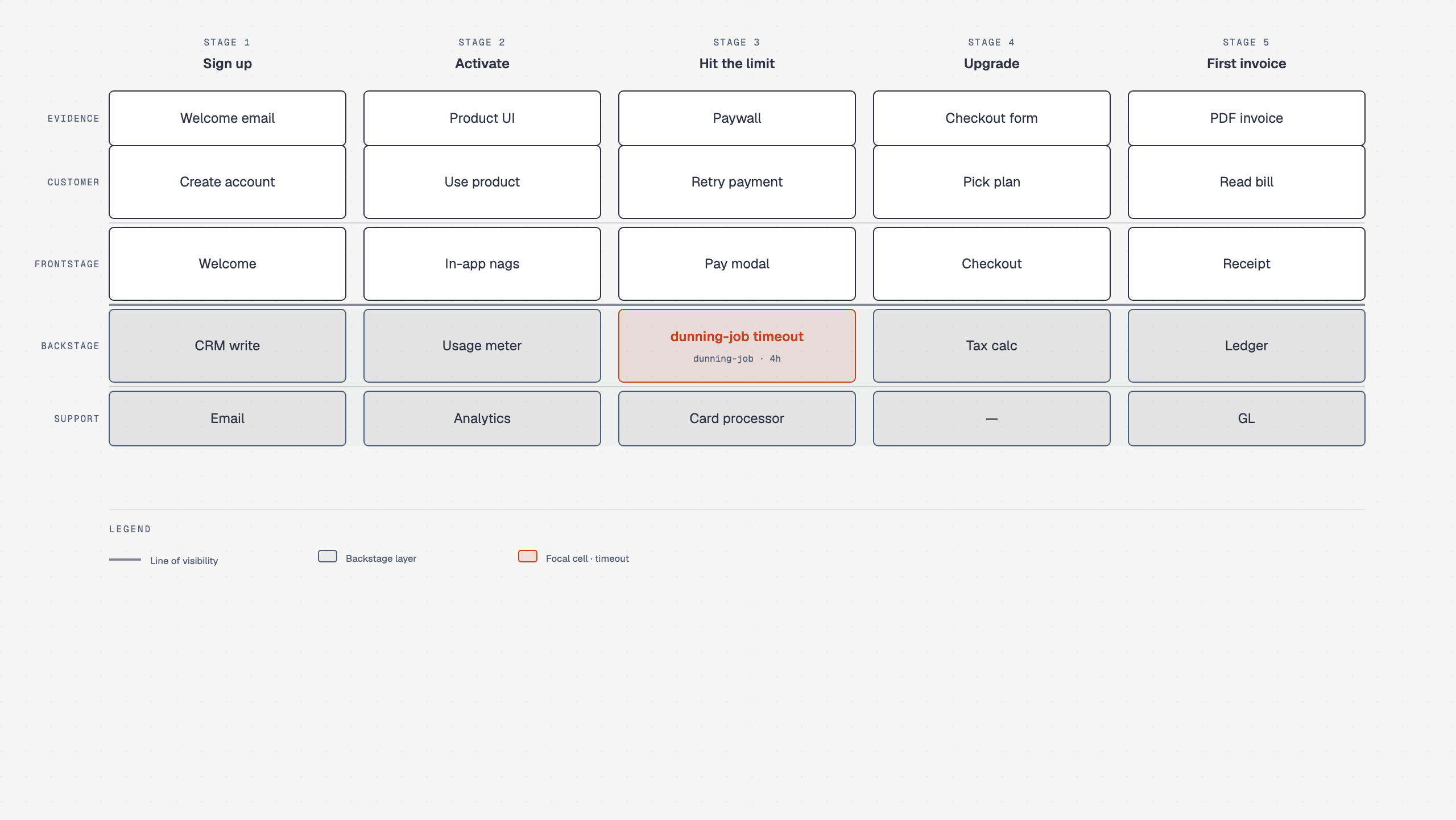Click the dunning-job · 4h subtext
The image size is (1456, 820).
point(737,358)
